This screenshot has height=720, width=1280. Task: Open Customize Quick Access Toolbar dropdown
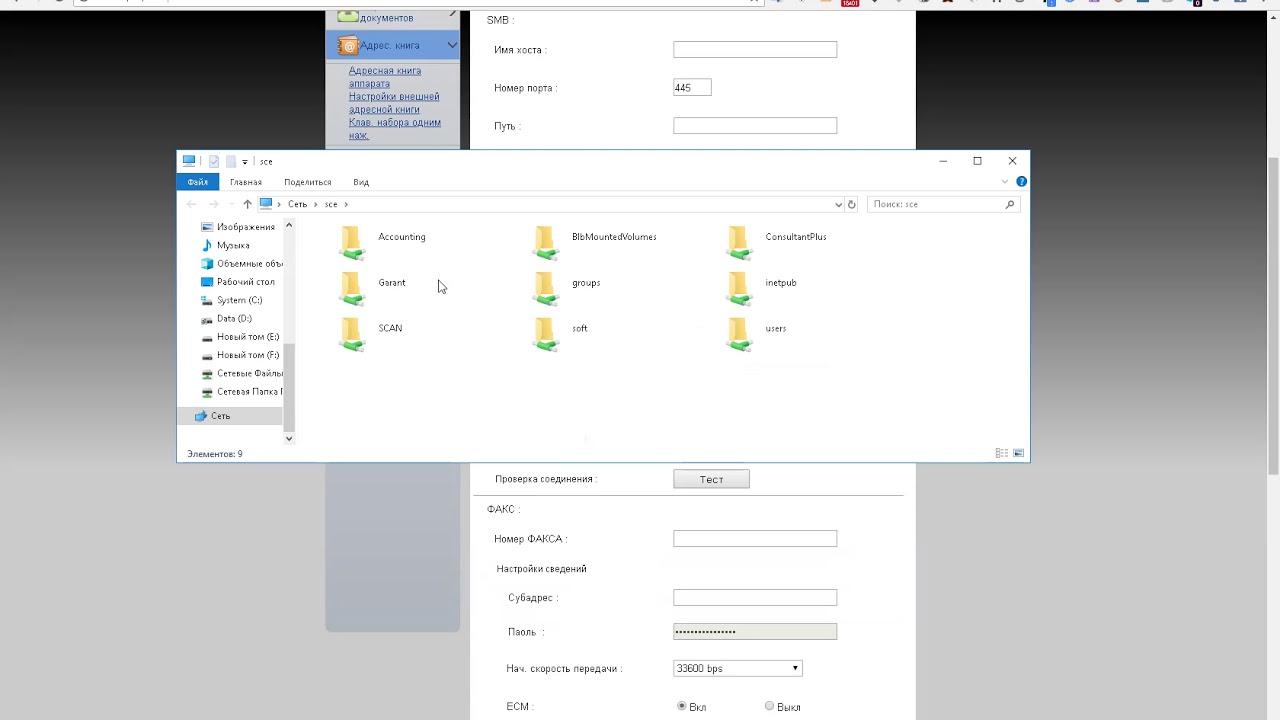tap(245, 161)
